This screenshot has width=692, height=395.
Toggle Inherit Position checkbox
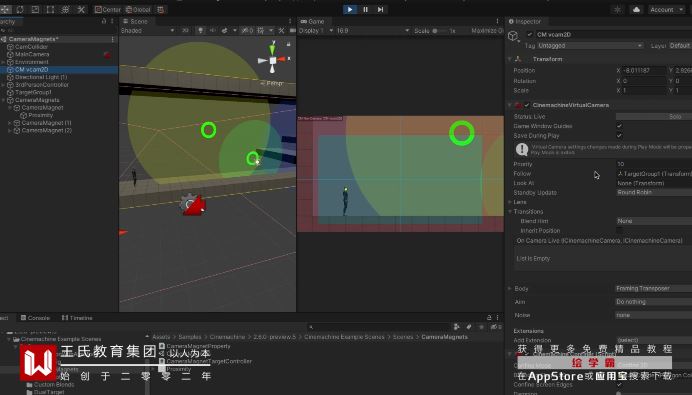click(x=619, y=230)
